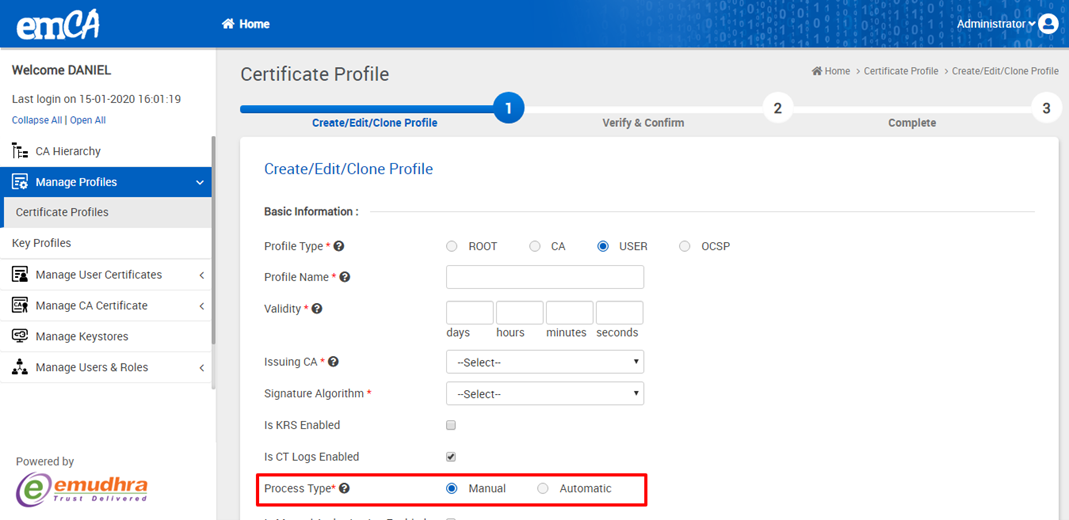This screenshot has width=1069, height=520.
Task: Click the Administrator user avatar icon
Action: pos(1048,24)
